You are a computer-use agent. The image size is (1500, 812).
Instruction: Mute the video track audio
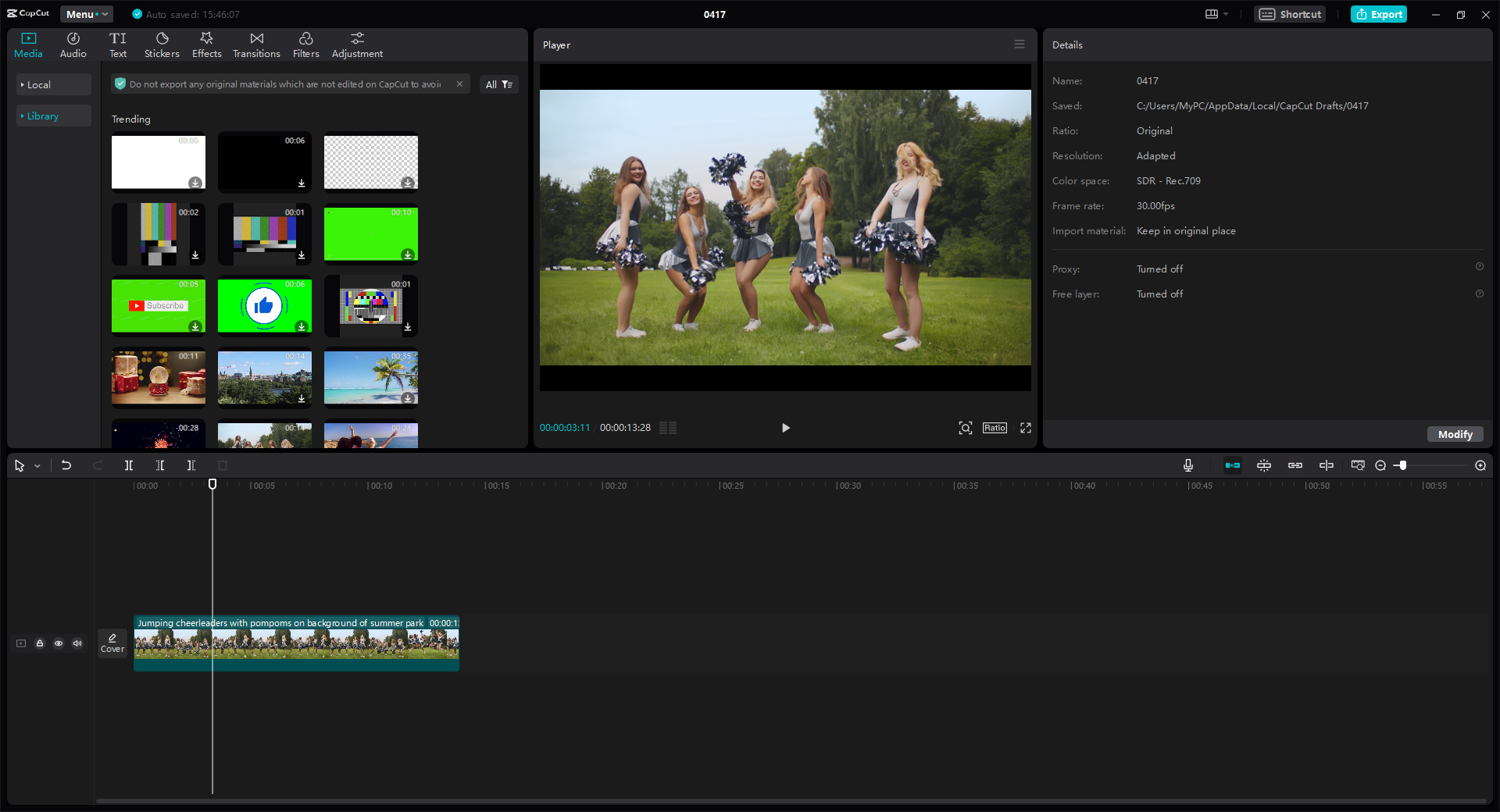coord(77,643)
